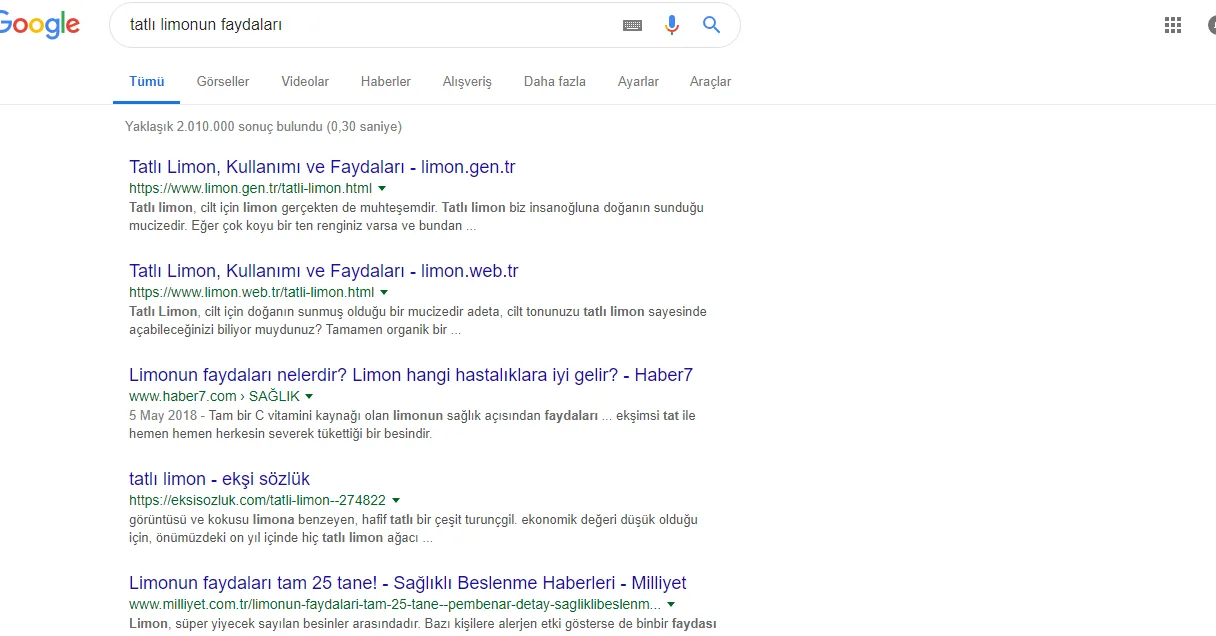The image size is (1216, 636).
Task: Click the 'Yaklaşık 2.010.000 sonuç bulundu' stats text
Action: coord(263,127)
